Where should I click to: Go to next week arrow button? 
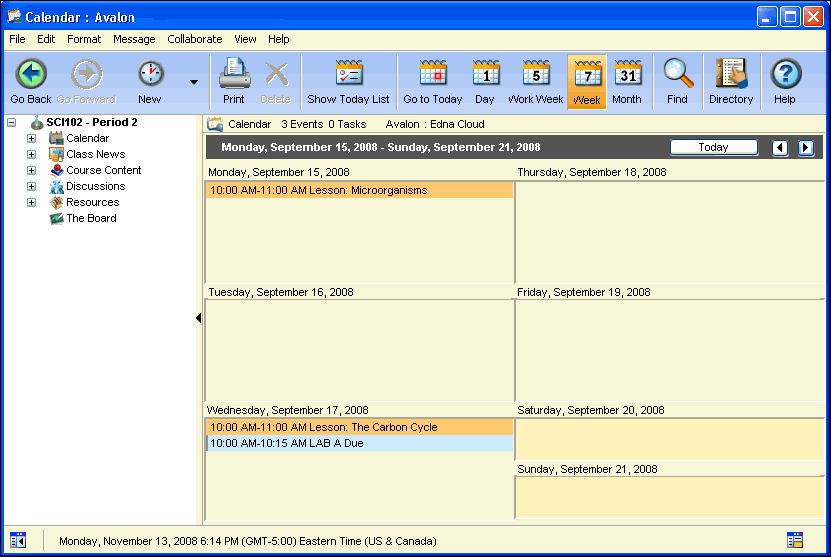tap(805, 148)
